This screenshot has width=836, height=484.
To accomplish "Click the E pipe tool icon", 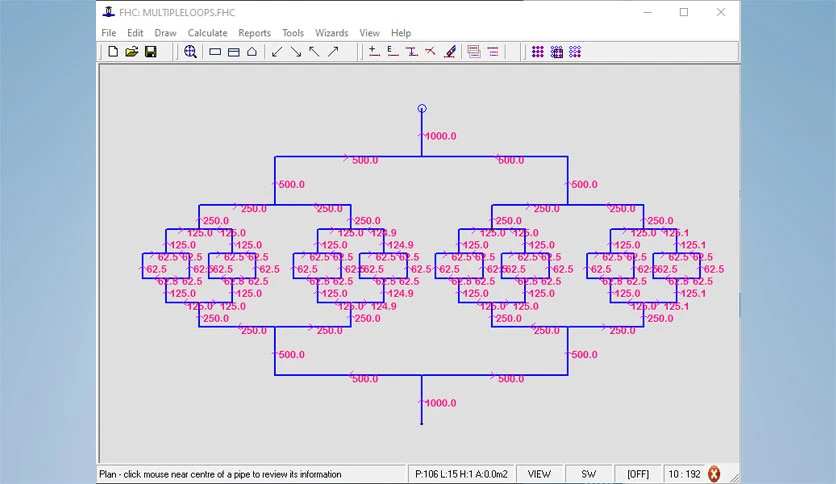I will click(x=393, y=52).
